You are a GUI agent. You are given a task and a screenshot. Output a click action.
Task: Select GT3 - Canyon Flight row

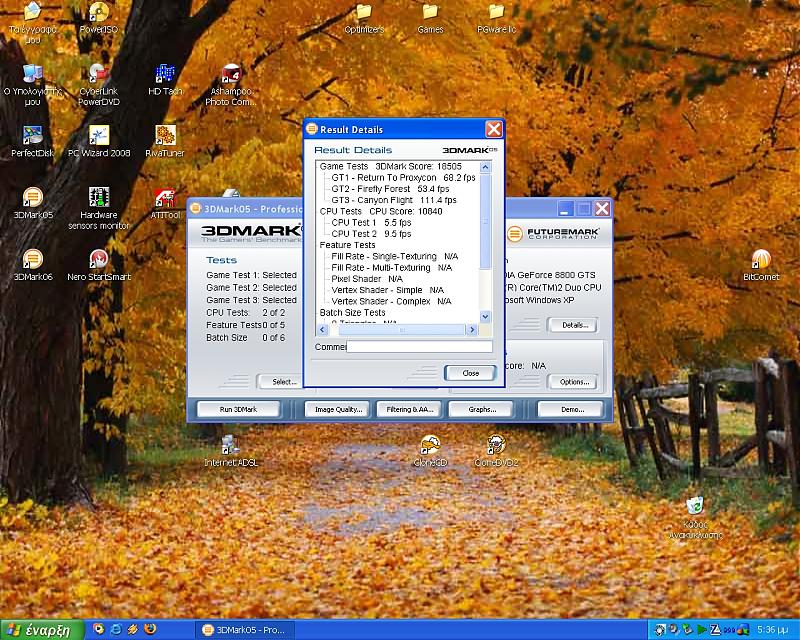[x=393, y=200]
